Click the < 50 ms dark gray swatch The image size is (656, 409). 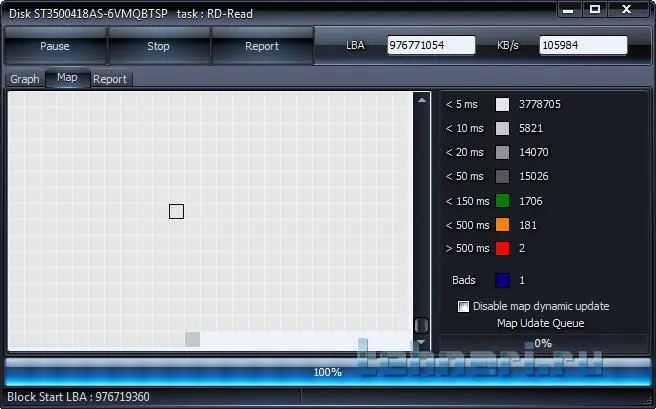[x=502, y=176]
